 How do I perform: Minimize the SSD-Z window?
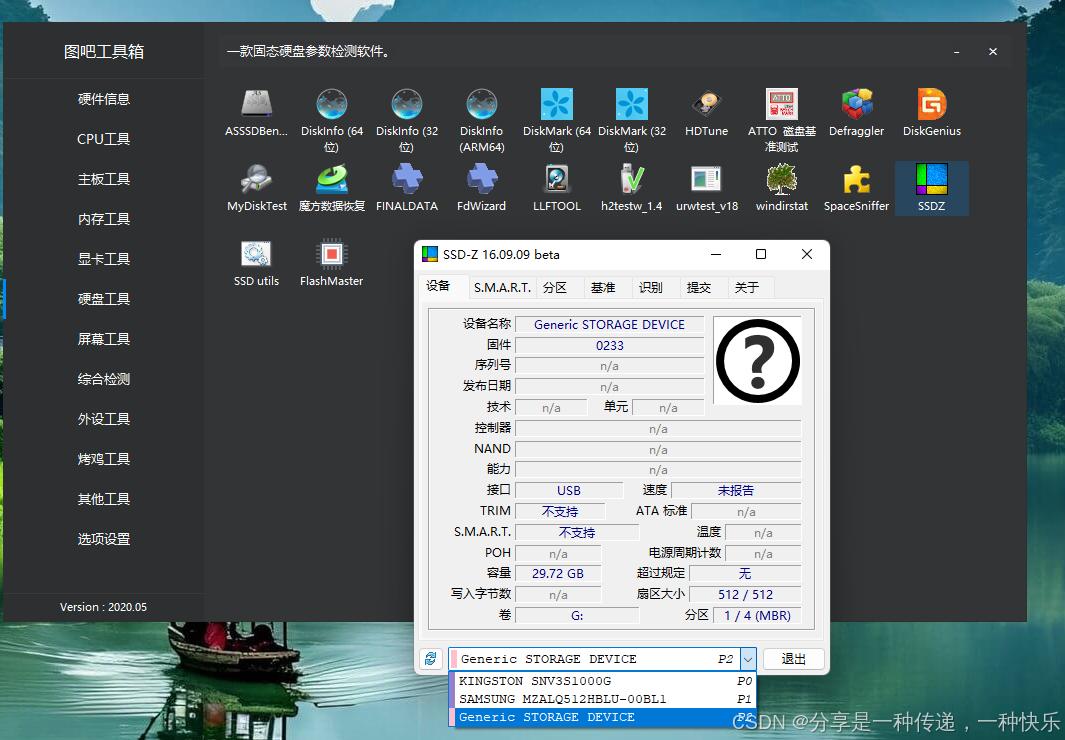(x=716, y=254)
